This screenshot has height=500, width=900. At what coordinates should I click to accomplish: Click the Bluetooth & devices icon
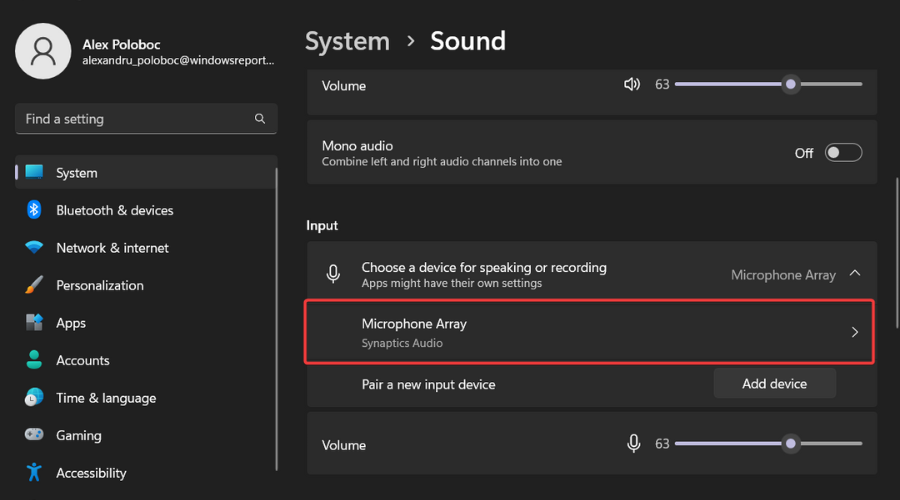pos(34,210)
